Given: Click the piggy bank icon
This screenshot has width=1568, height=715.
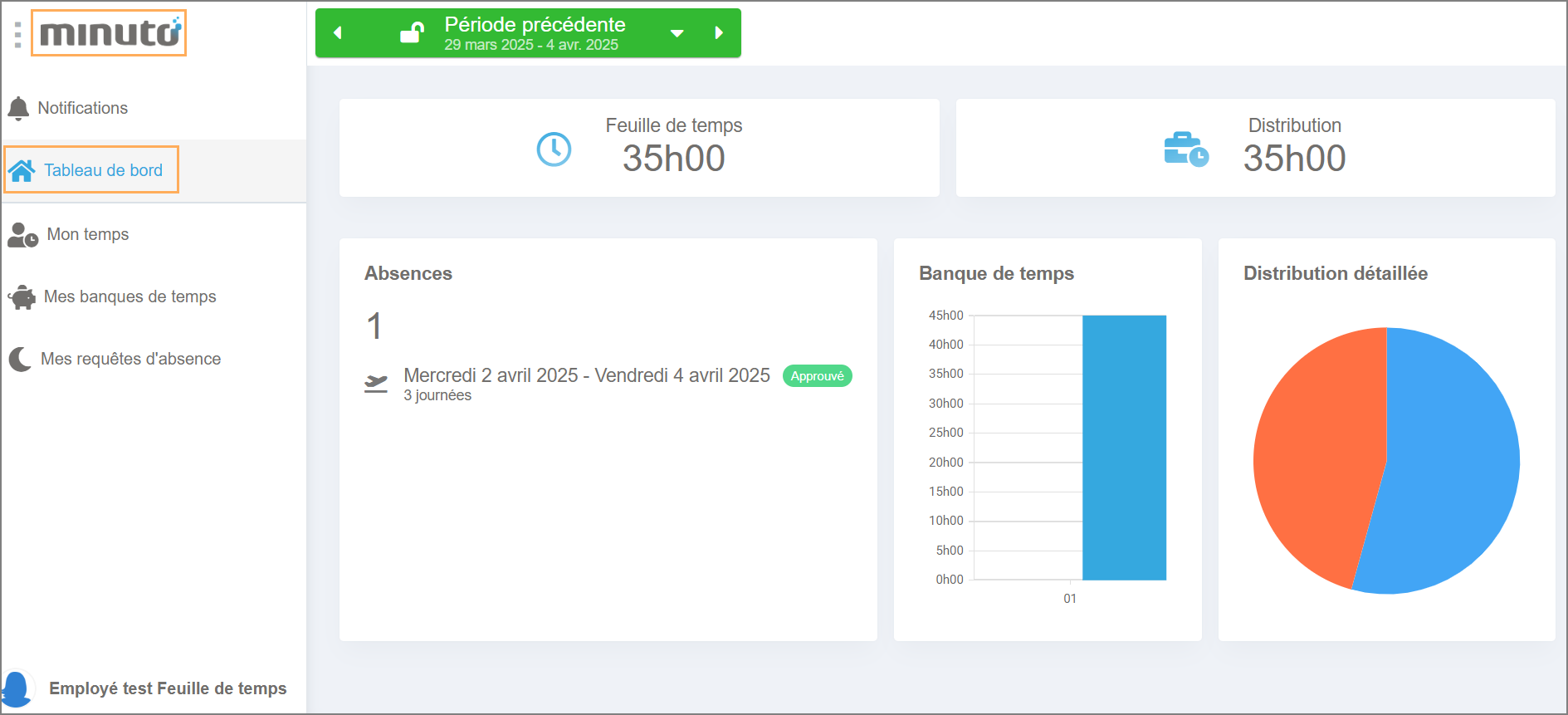Looking at the screenshot, I should (x=22, y=297).
